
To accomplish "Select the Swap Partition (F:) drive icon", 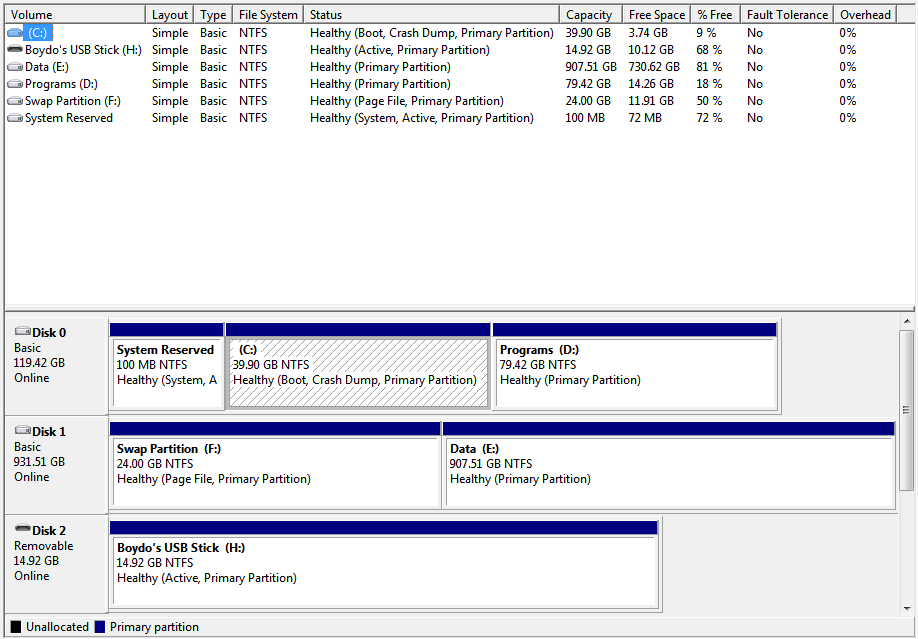I will (x=14, y=100).
